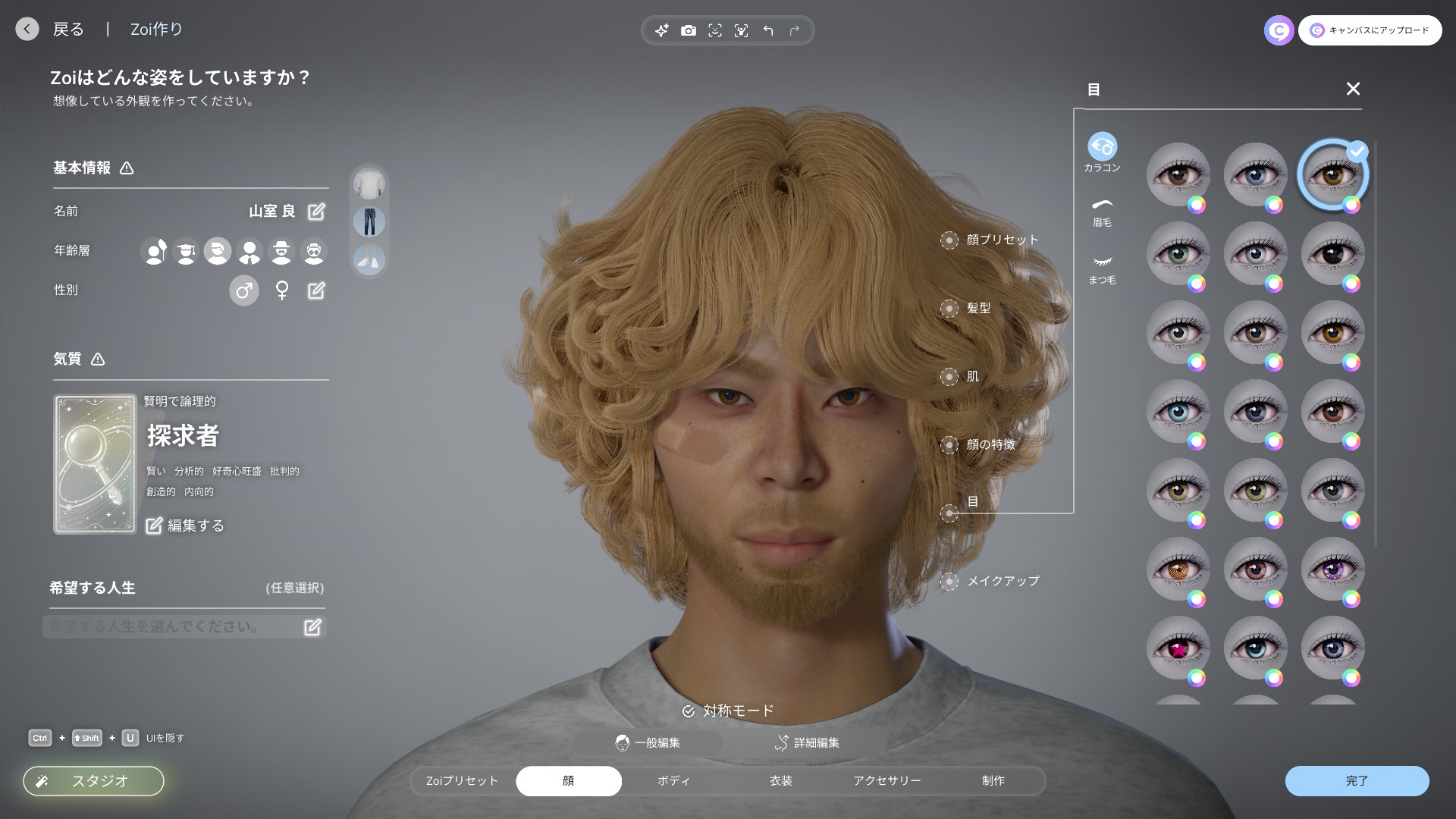This screenshot has height=819, width=1456.
Task: Open the まつ毛 eyelash category
Action: pos(1102,268)
